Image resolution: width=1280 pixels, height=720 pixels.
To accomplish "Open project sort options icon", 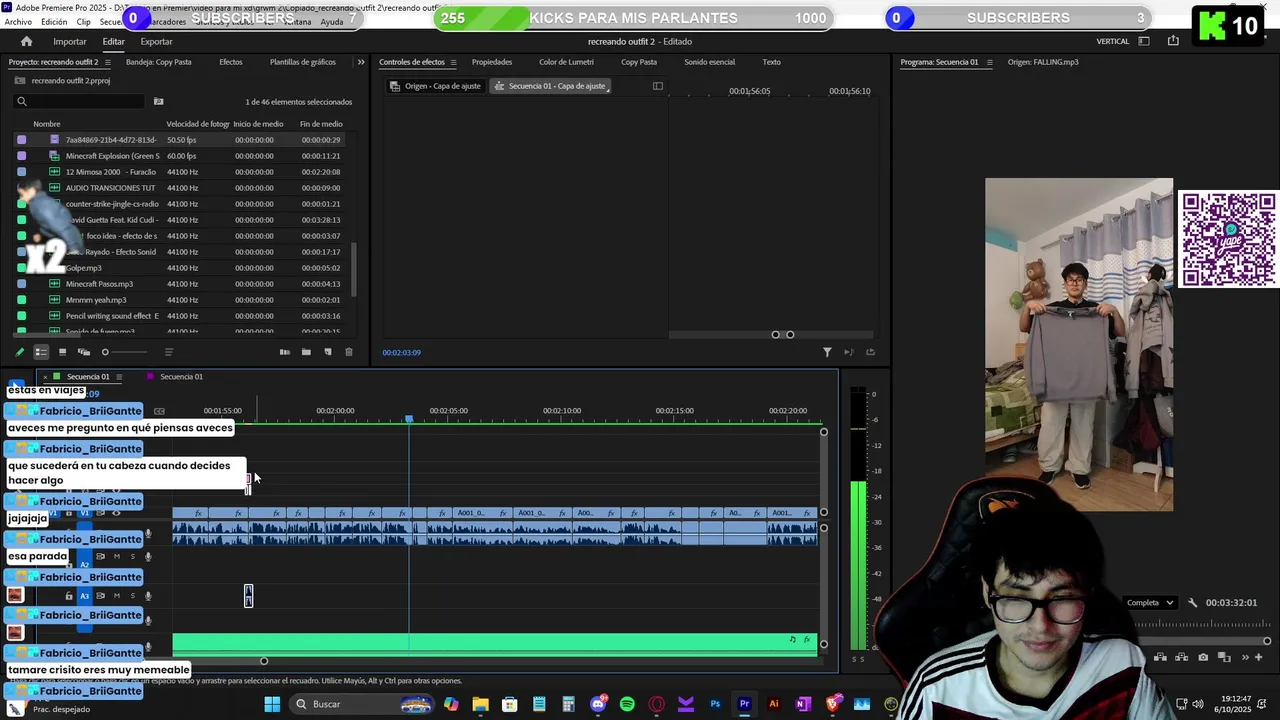I will tap(168, 352).
